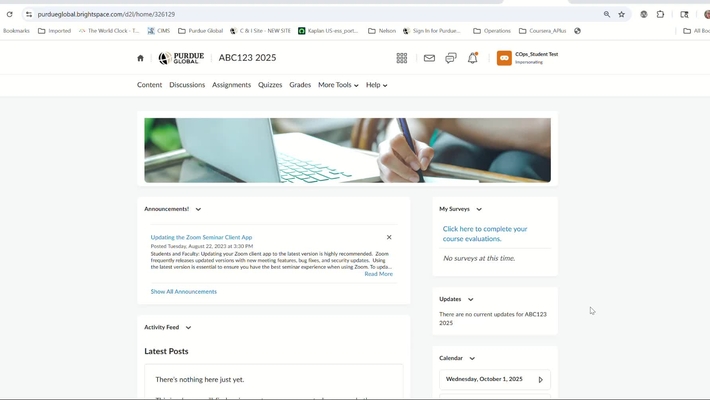Click the Purdue Global logo
Viewport: 710px width, 400px height.
tap(181, 58)
